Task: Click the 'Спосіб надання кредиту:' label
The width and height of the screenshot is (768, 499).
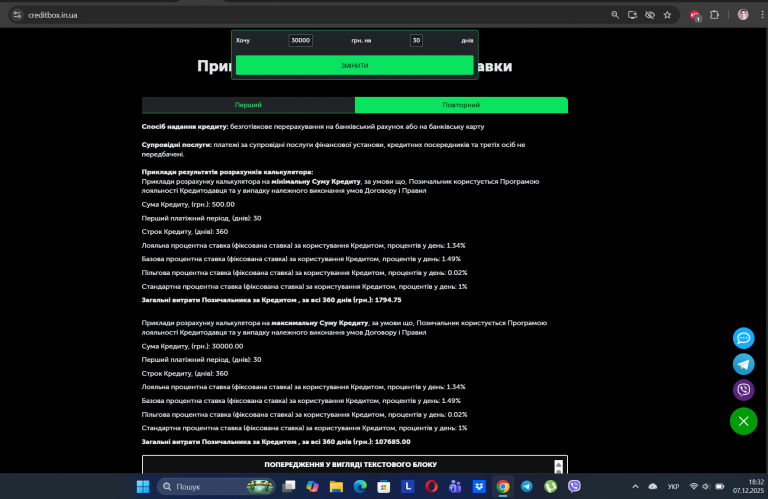Action: pos(185,126)
